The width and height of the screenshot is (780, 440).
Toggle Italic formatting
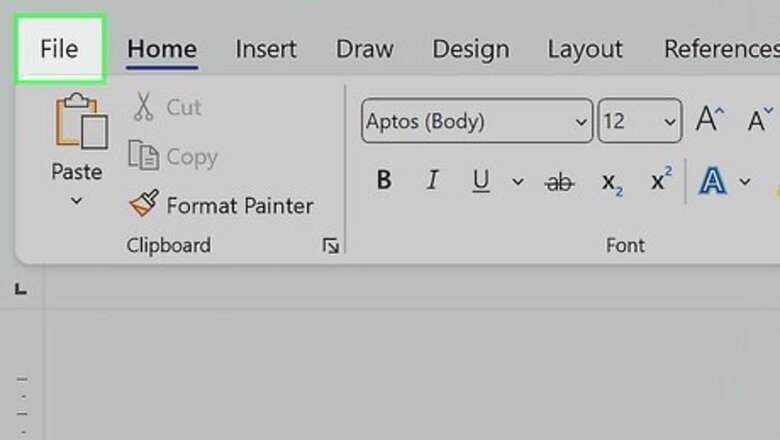[432, 181]
